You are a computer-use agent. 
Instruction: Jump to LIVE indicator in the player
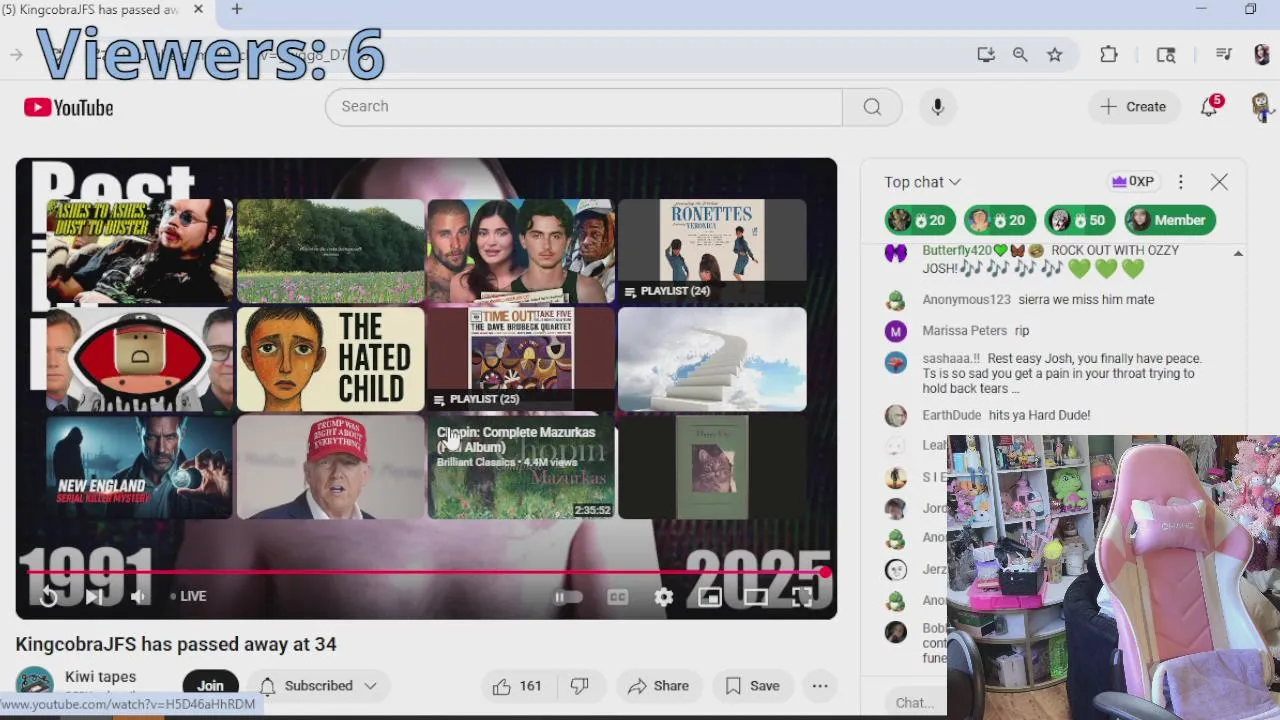(x=188, y=596)
